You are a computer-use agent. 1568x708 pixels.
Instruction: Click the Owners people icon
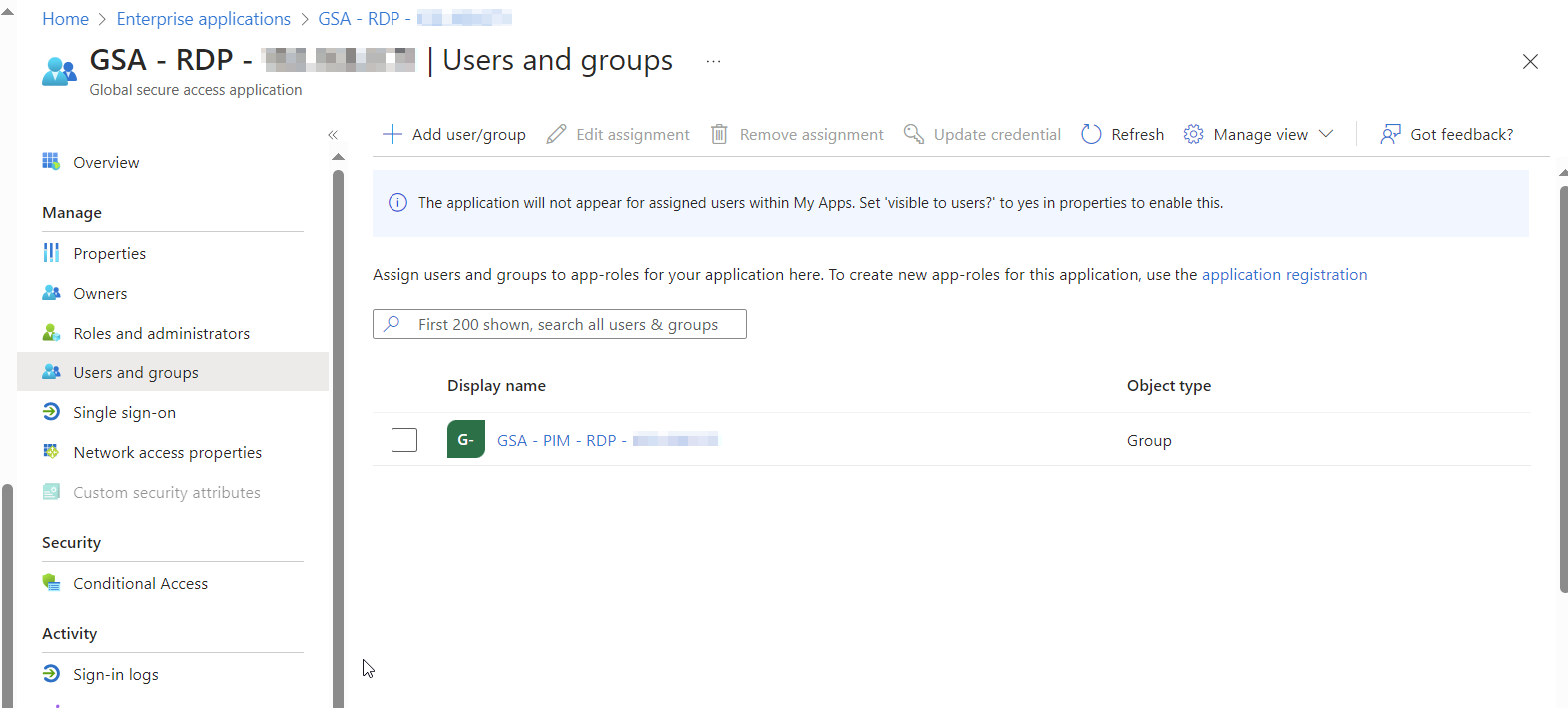[51, 293]
